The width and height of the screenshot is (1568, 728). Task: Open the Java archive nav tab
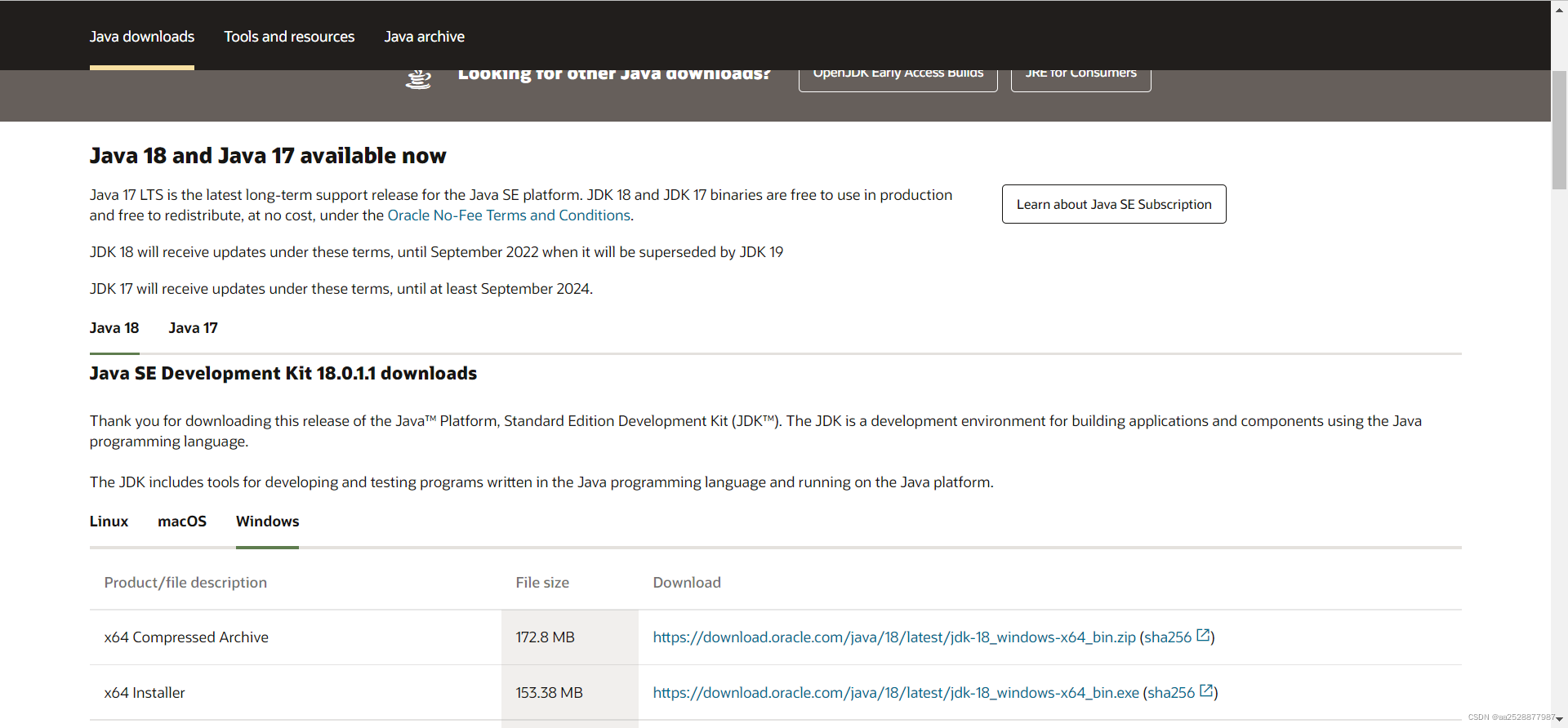tap(425, 37)
